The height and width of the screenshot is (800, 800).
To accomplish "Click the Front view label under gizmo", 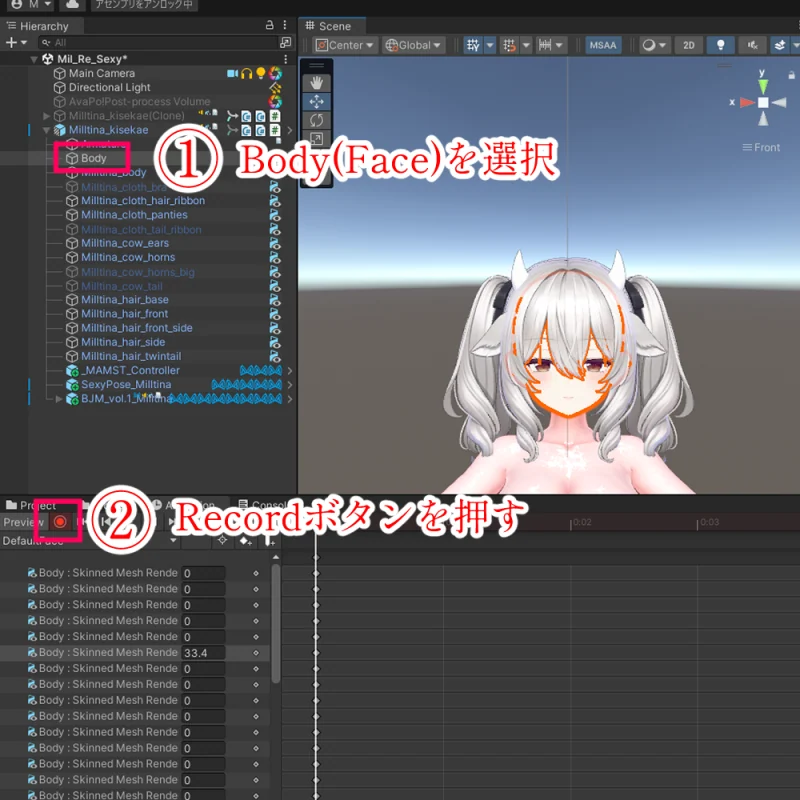I will [761, 147].
